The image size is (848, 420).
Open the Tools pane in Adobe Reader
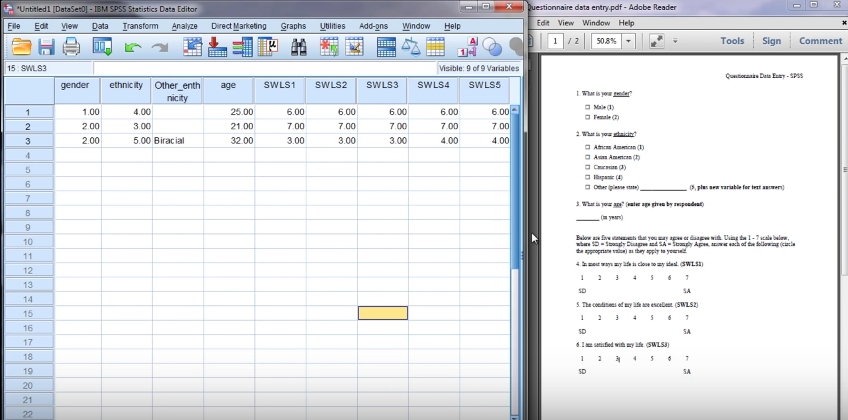pos(732,41)
